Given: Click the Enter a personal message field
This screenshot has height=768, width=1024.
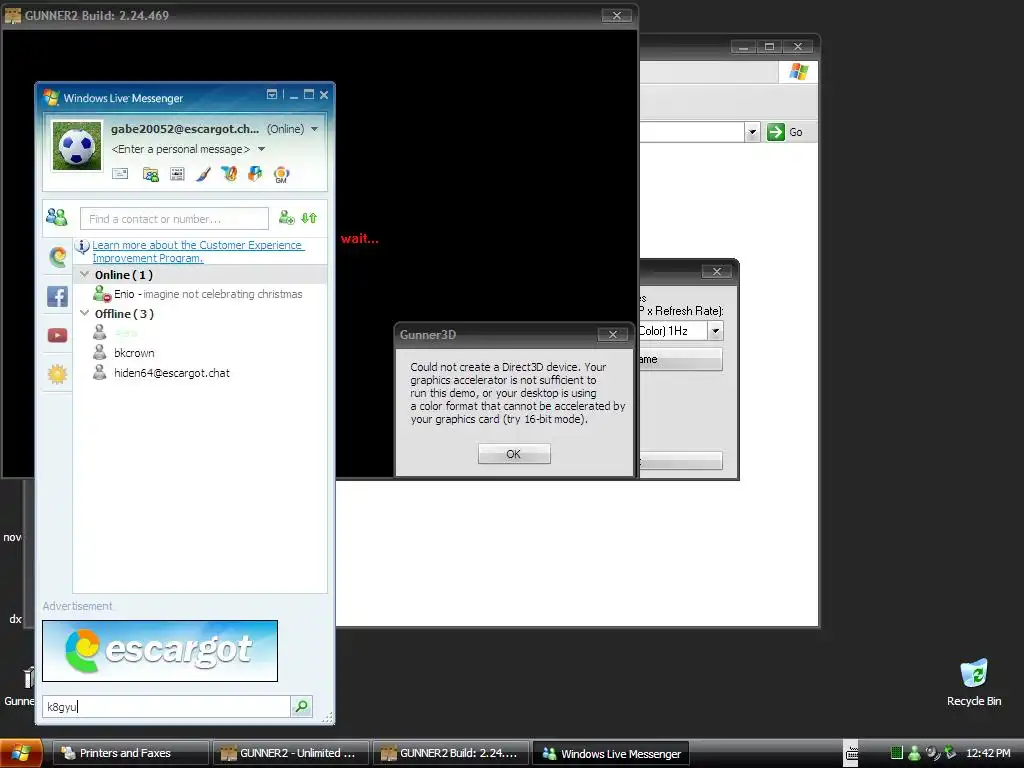Looking at the screenshot, I should [x=181, y=149].
